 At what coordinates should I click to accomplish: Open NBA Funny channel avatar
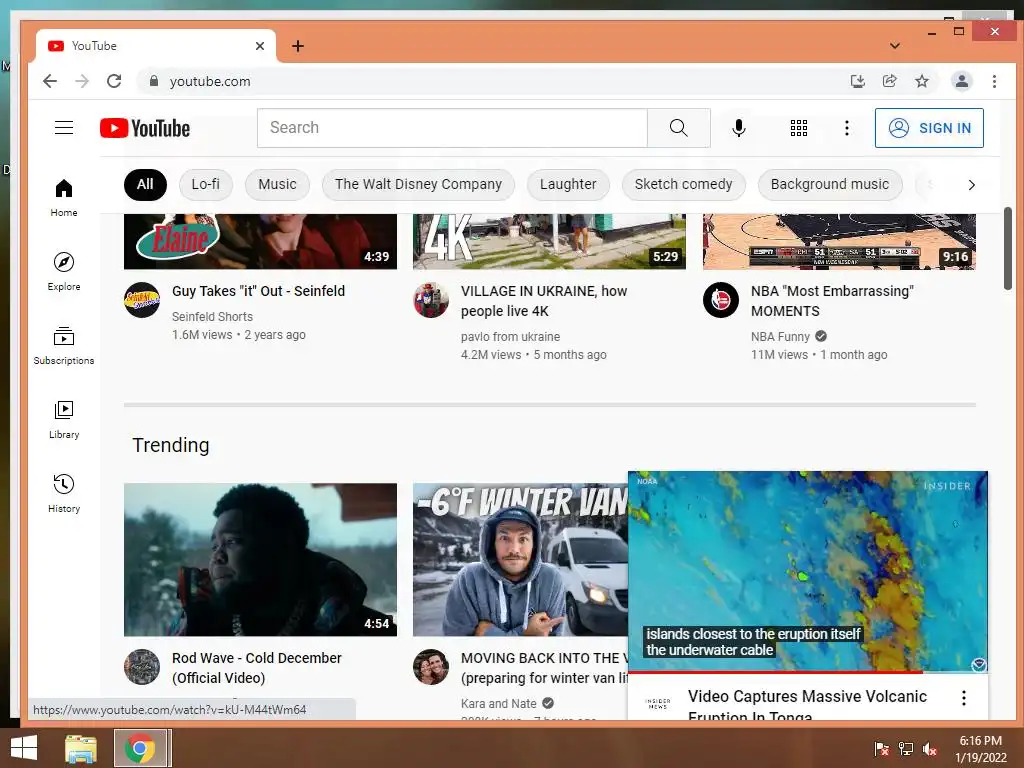pyautogui.click(x=720, y=300)
